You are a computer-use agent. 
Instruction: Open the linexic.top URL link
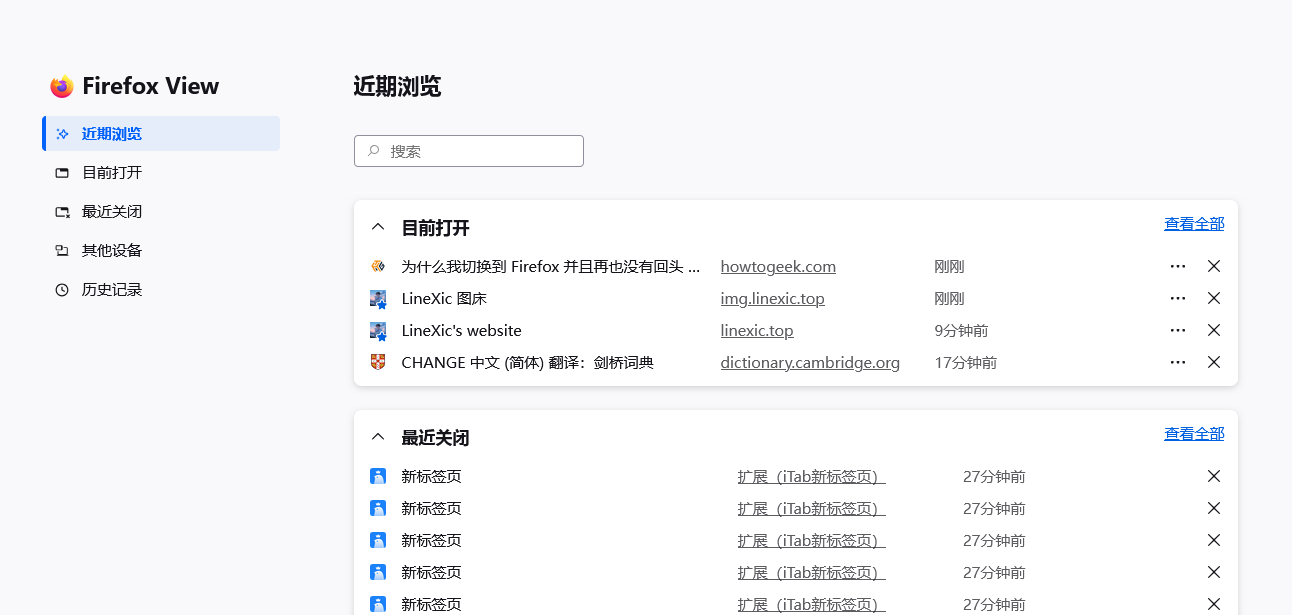coord(757,331)
